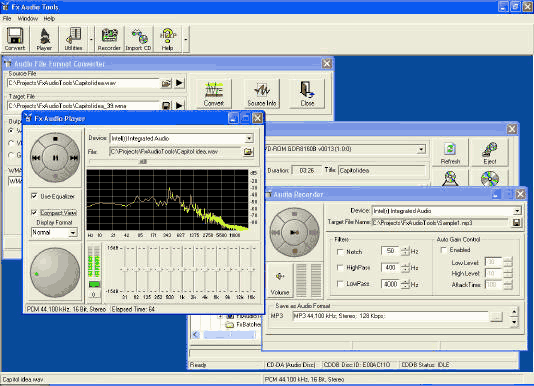The width and height of the screenshot is (534, 386).
Task: Click save icon beside Target File
Action: tap(166, 106)
